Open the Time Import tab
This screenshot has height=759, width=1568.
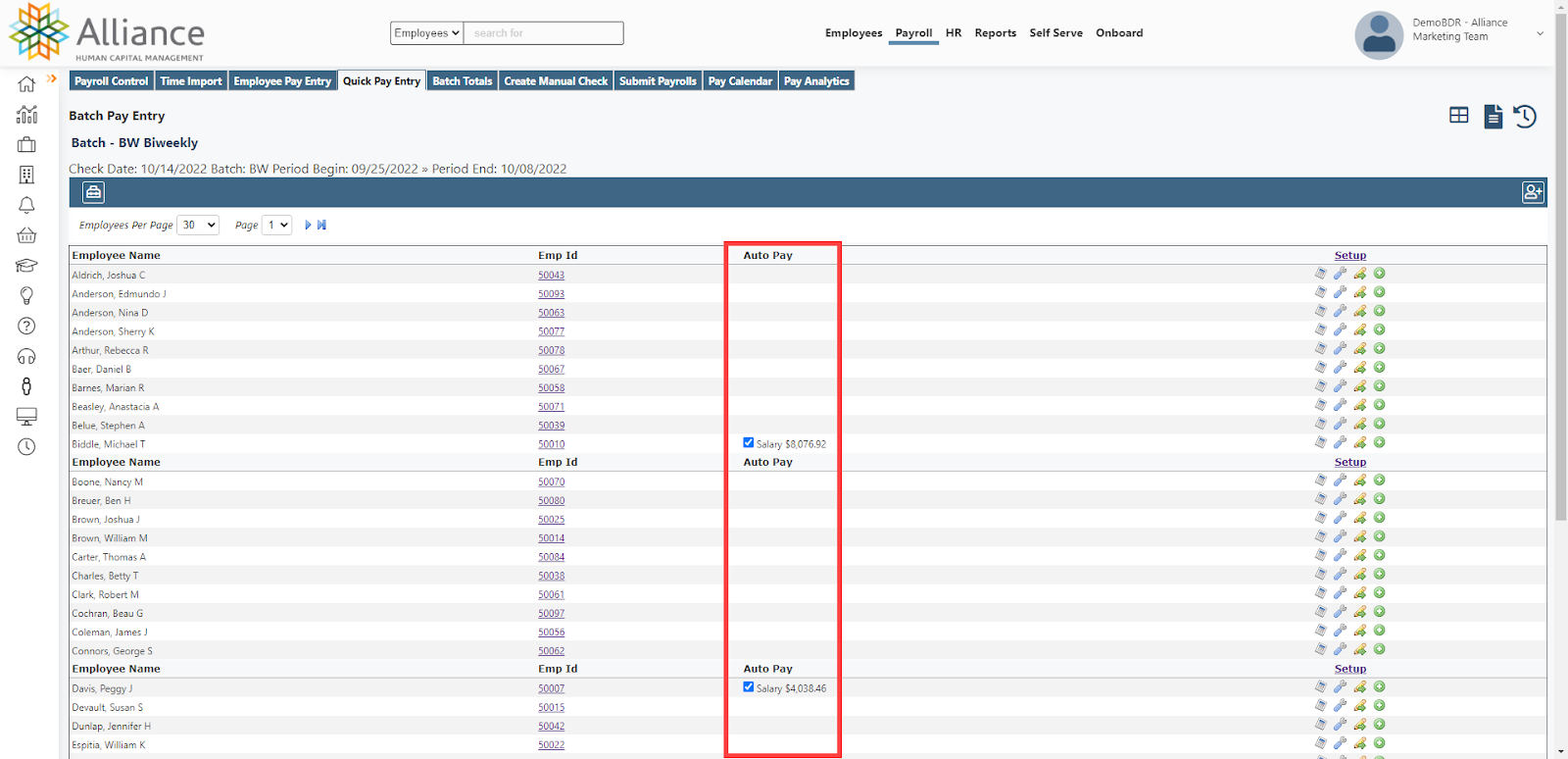point(191,81)
